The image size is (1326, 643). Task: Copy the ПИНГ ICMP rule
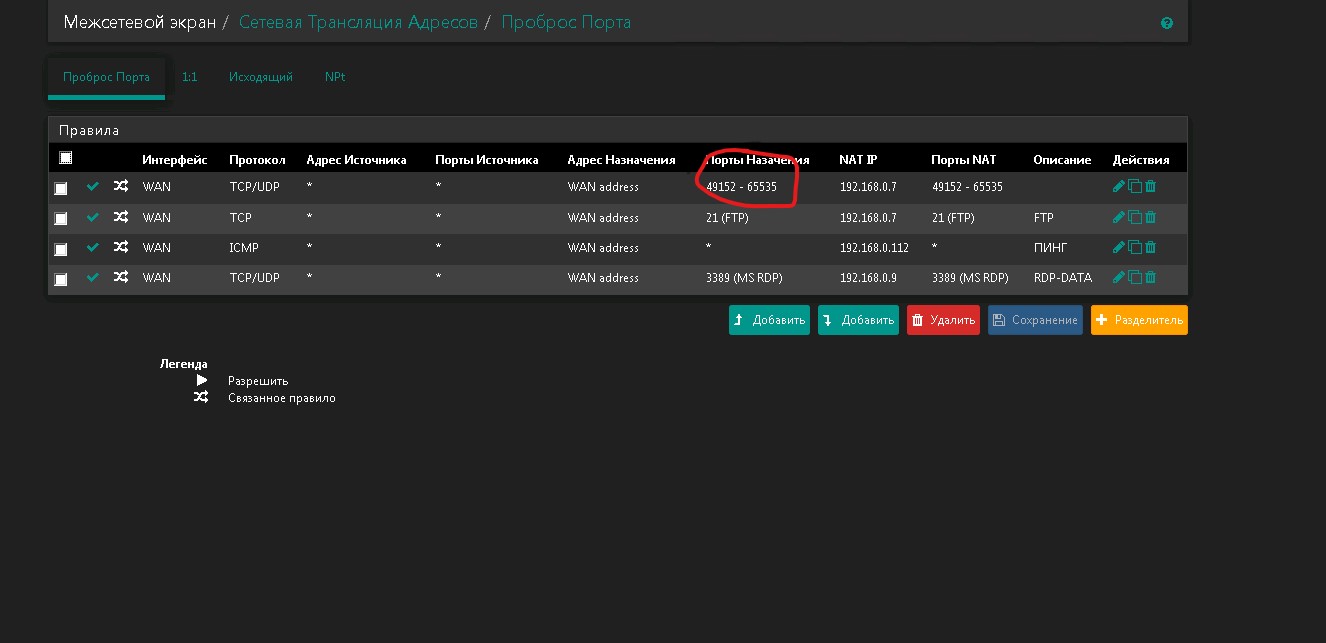pyautogui.click(x=1135, y=247)
